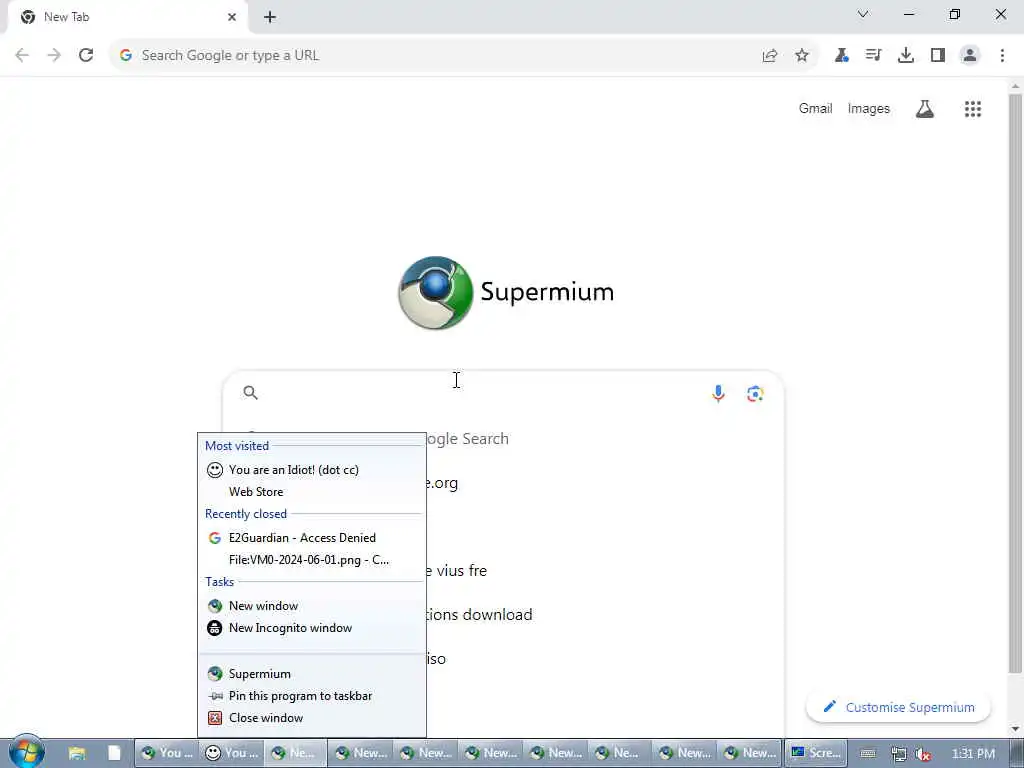The image size is (1024, 768).
Task: Click the 1:31 PM taskbar clock
Action: [973, 754]
